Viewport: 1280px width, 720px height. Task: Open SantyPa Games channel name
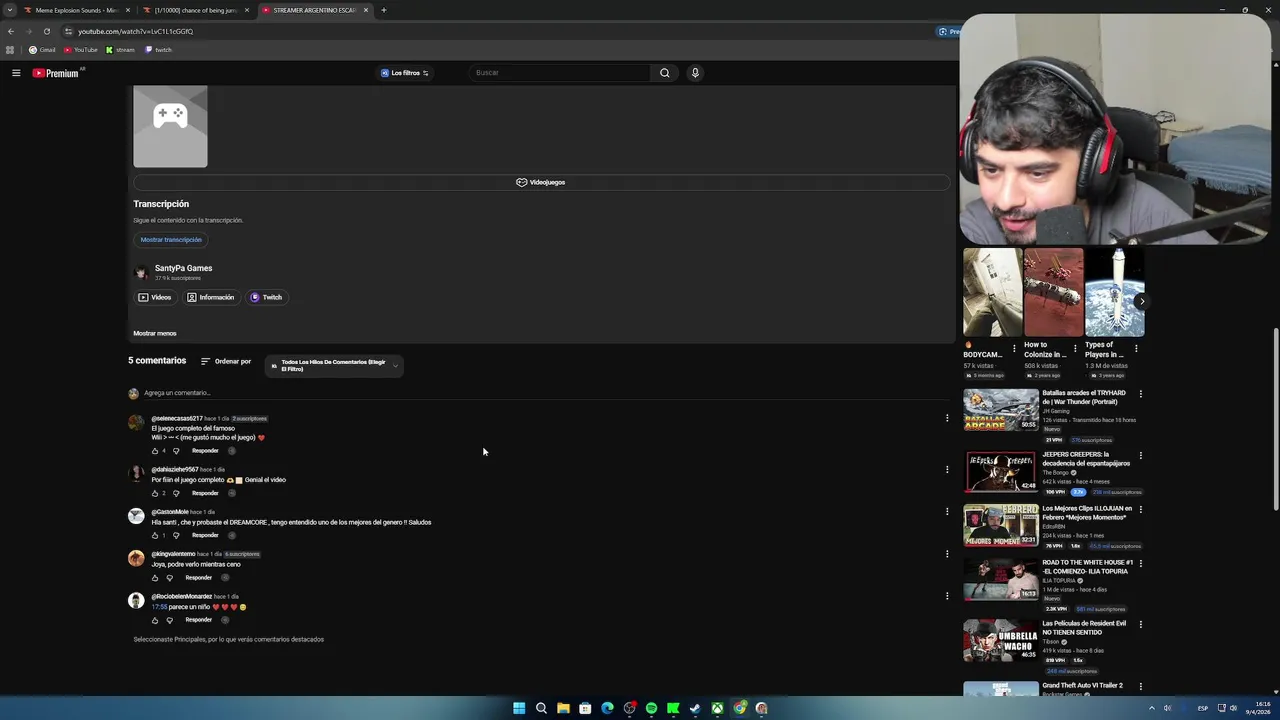pos(184,268)
